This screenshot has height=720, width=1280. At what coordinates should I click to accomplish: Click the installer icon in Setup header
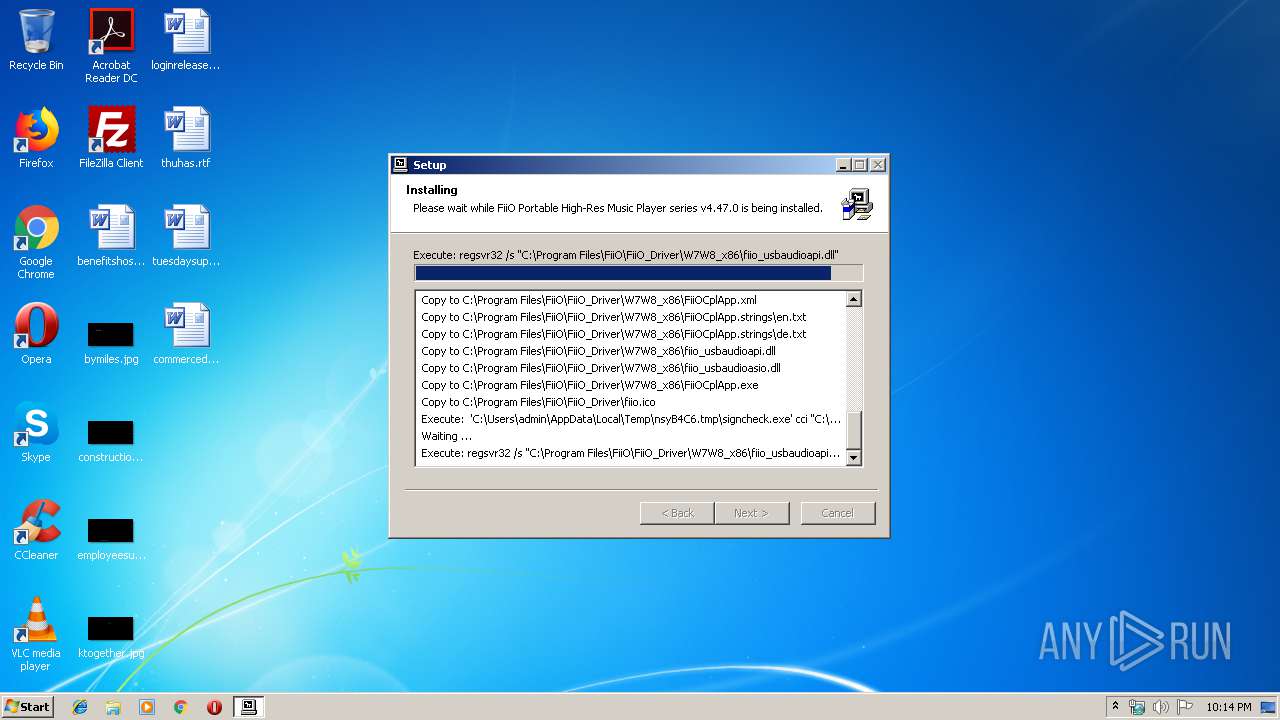pyautogui.click(x=856, y=204)
